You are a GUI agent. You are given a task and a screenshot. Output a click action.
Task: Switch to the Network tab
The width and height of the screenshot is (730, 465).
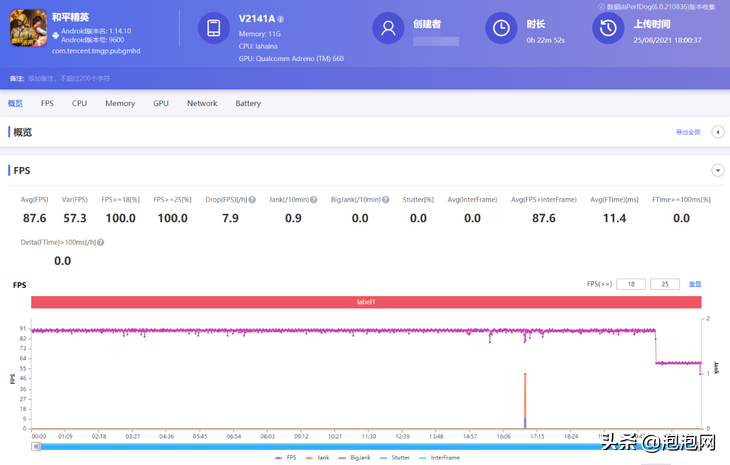pos(202,103)
